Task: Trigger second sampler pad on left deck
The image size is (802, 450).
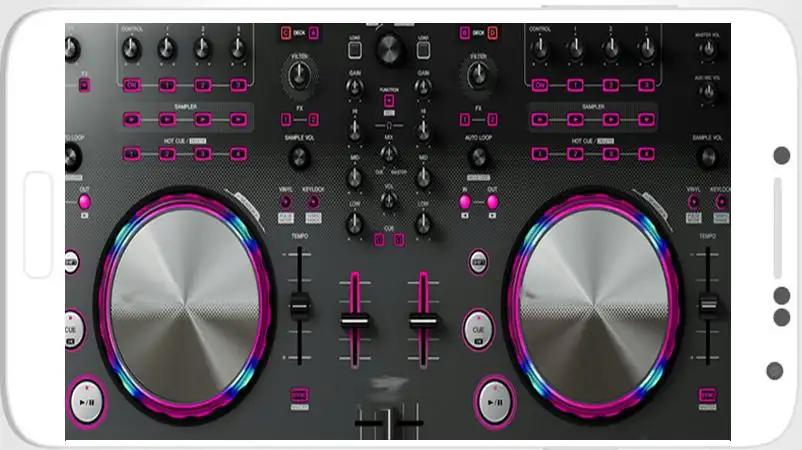Action: (x=167, y=120)
